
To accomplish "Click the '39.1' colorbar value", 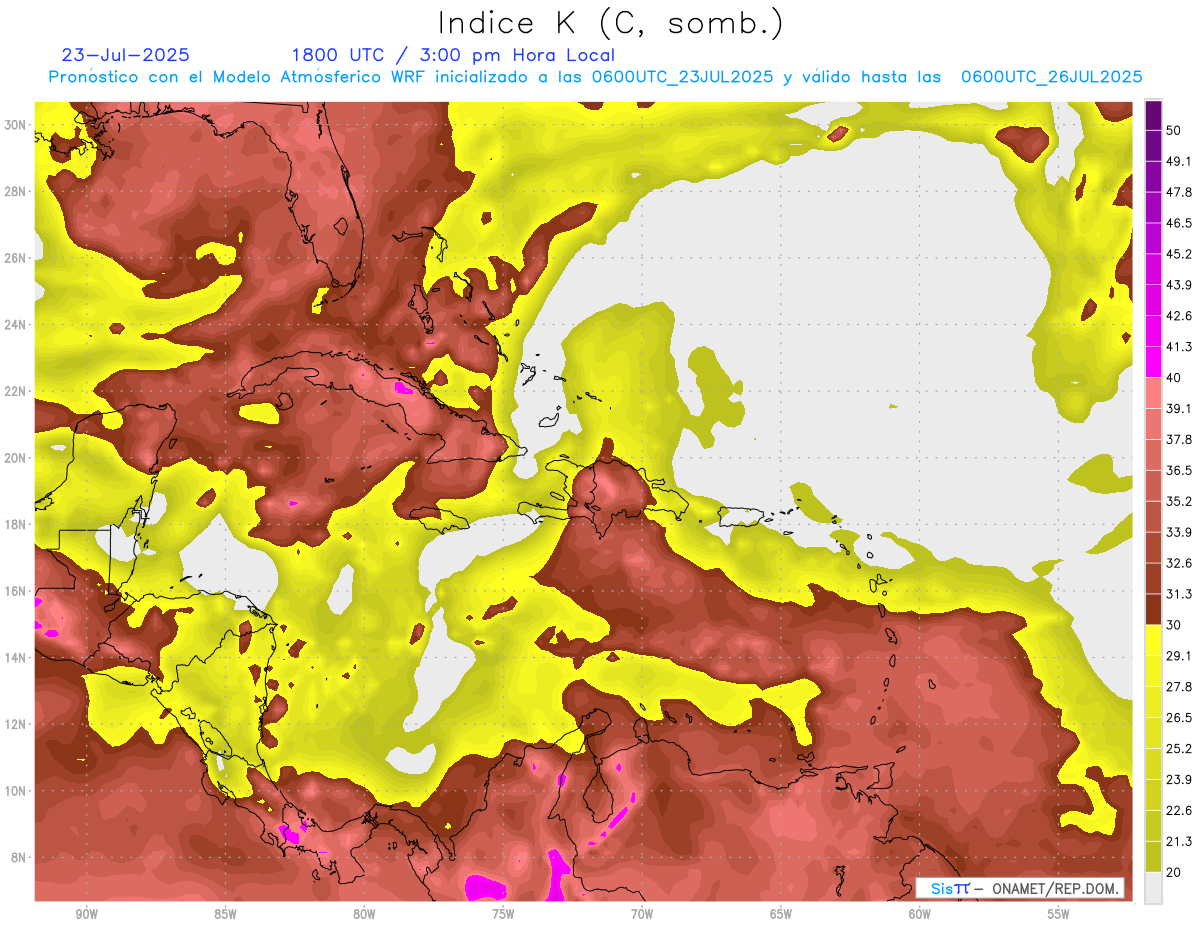I will coord(1179,408).
